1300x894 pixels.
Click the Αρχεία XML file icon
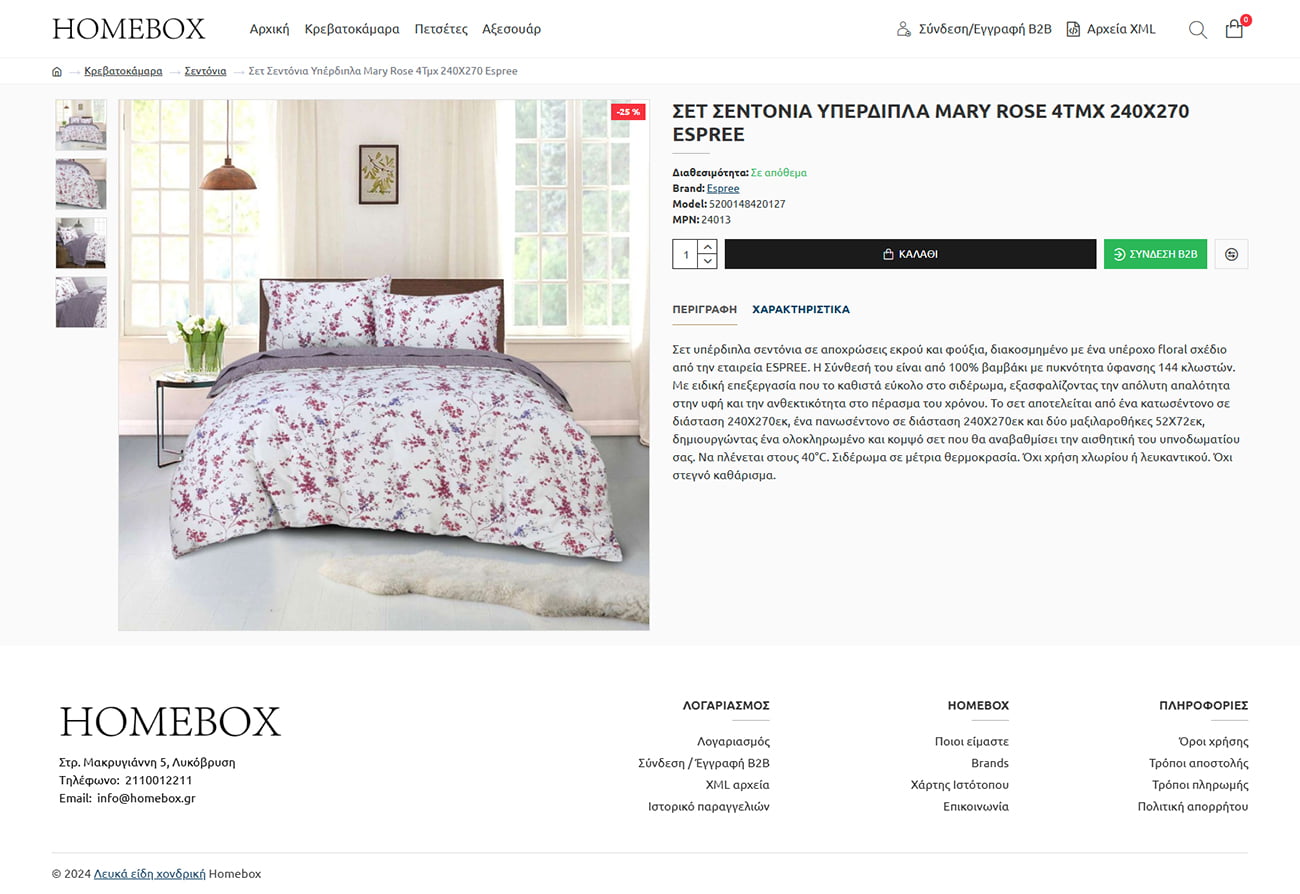point(1073,29)
